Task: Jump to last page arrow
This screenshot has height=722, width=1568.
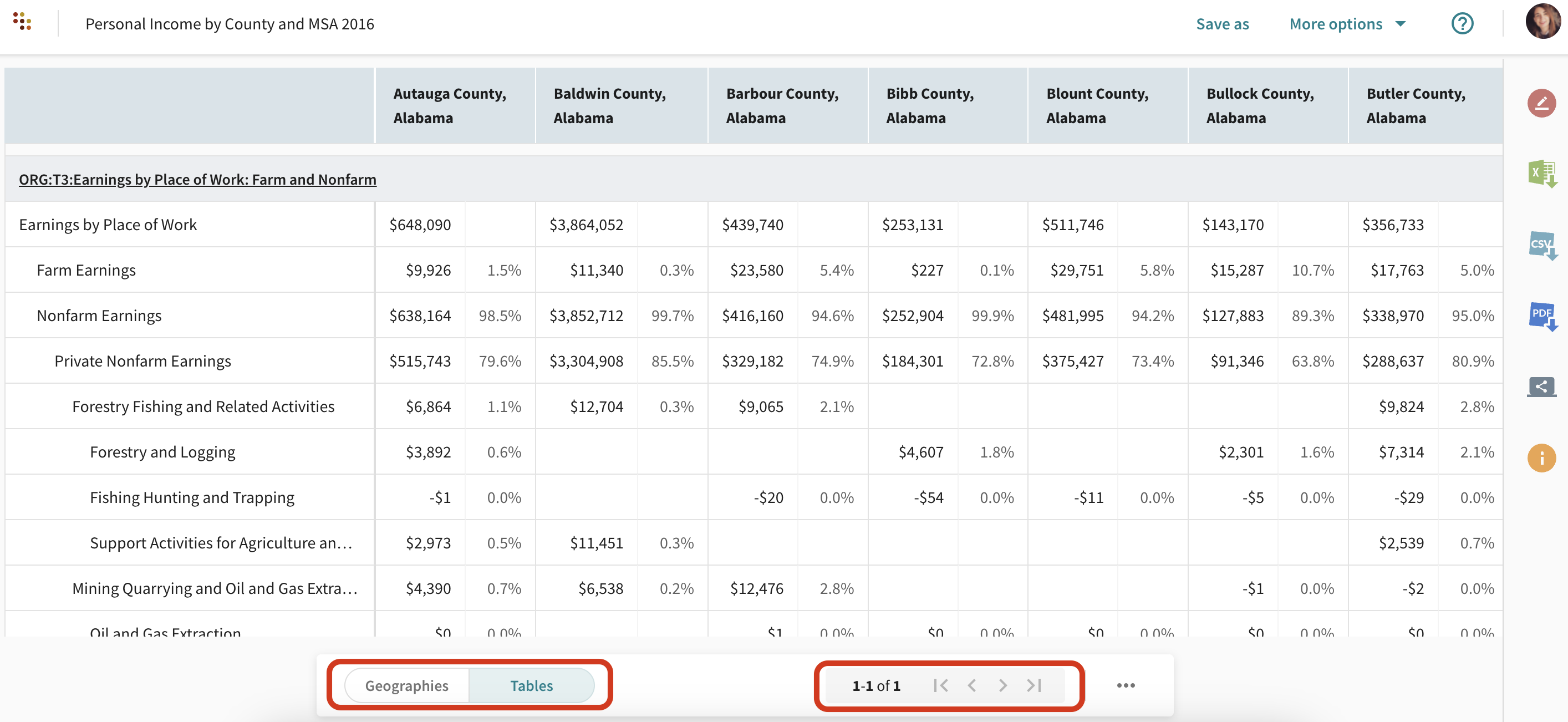Action: pyautogui.click(x=1034, y=685)
